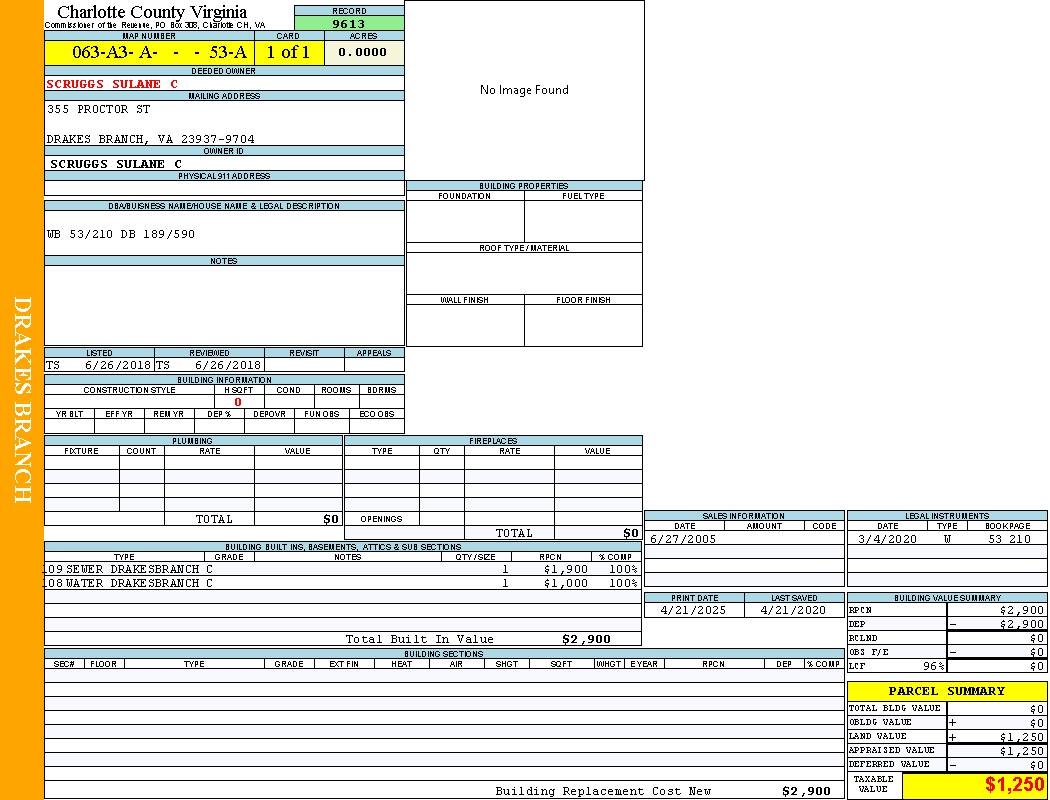Click the empty Physical 911 Address field

click(x=224, y=188)
